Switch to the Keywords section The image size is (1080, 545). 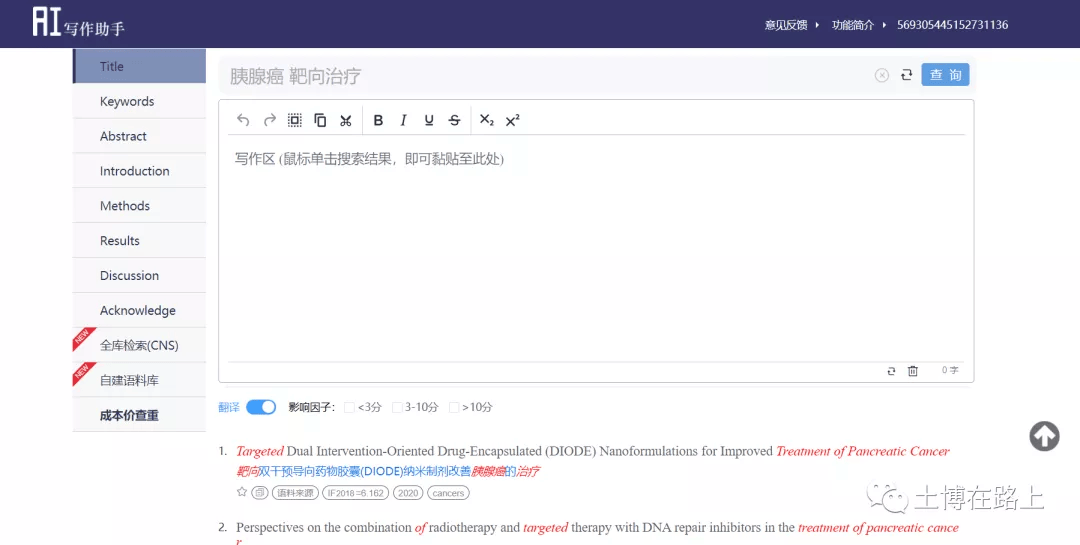(139, 101)
